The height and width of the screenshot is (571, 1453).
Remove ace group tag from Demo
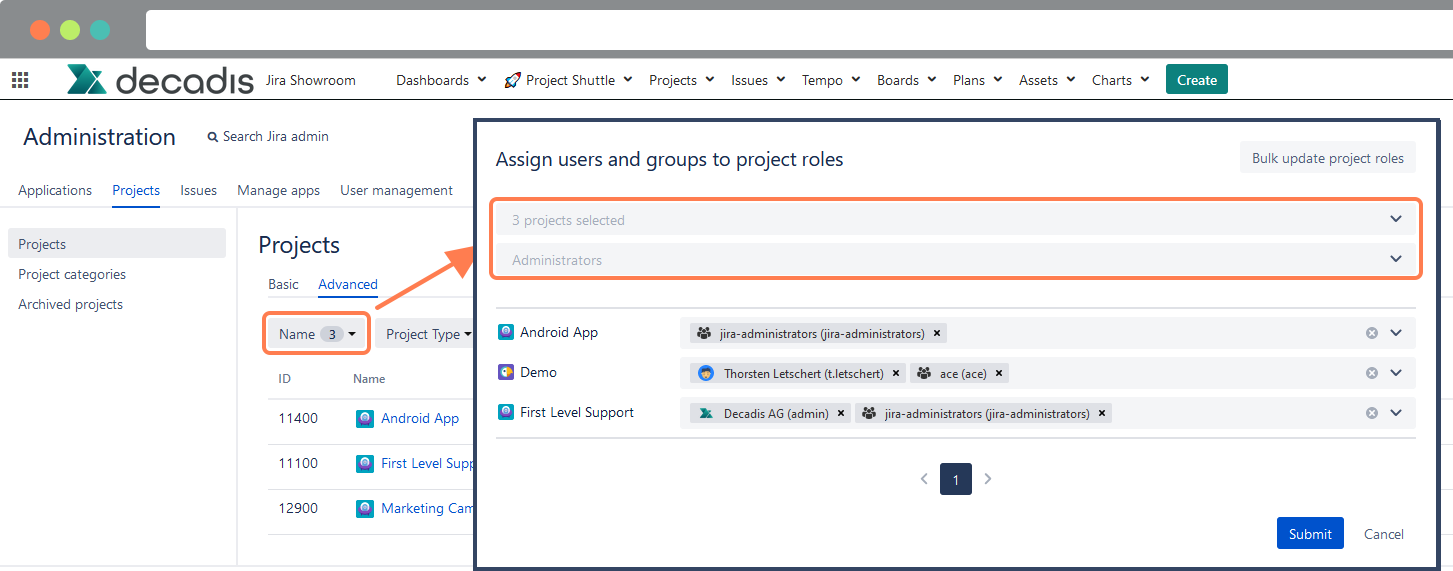coord(999,374)
